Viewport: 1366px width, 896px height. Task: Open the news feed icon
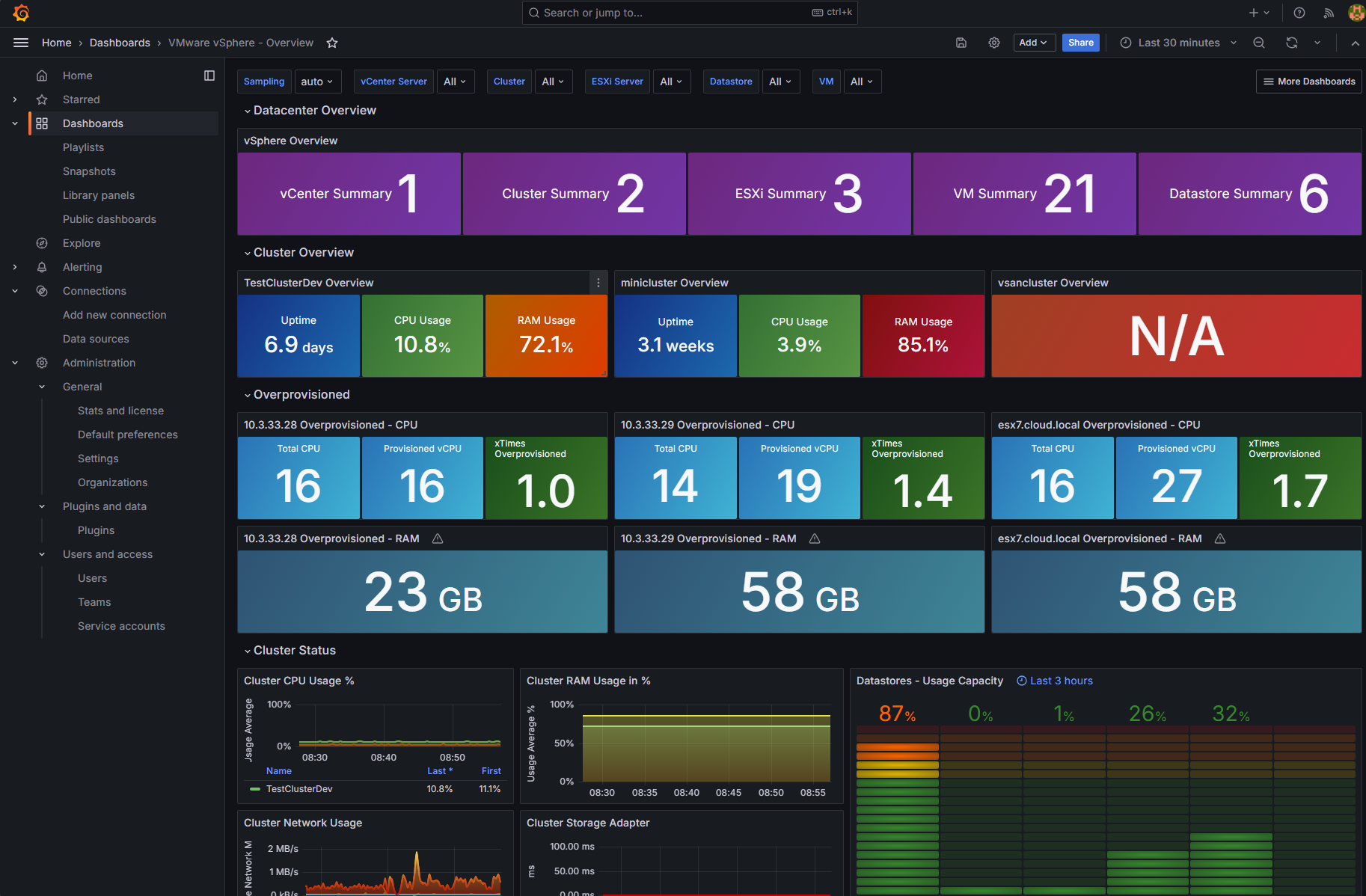pyautogui.click(x=1329, y=13)
